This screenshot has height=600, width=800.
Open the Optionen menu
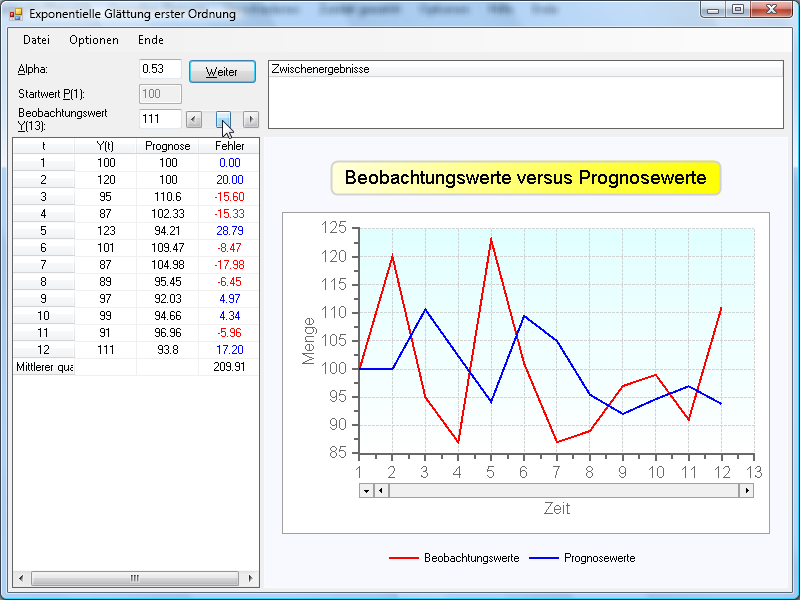94,40
